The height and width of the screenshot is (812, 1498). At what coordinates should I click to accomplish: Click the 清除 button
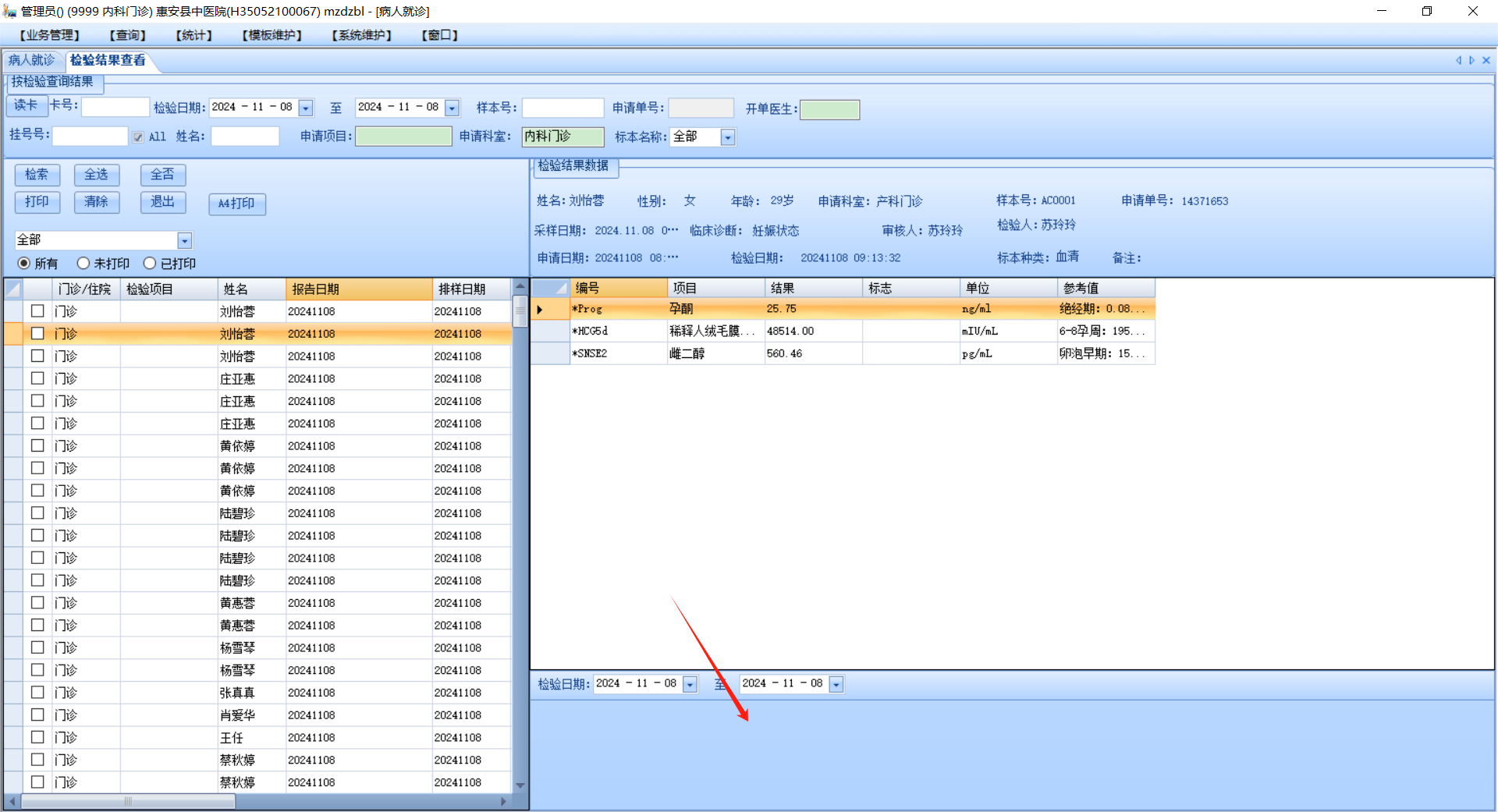coord(97,202)
